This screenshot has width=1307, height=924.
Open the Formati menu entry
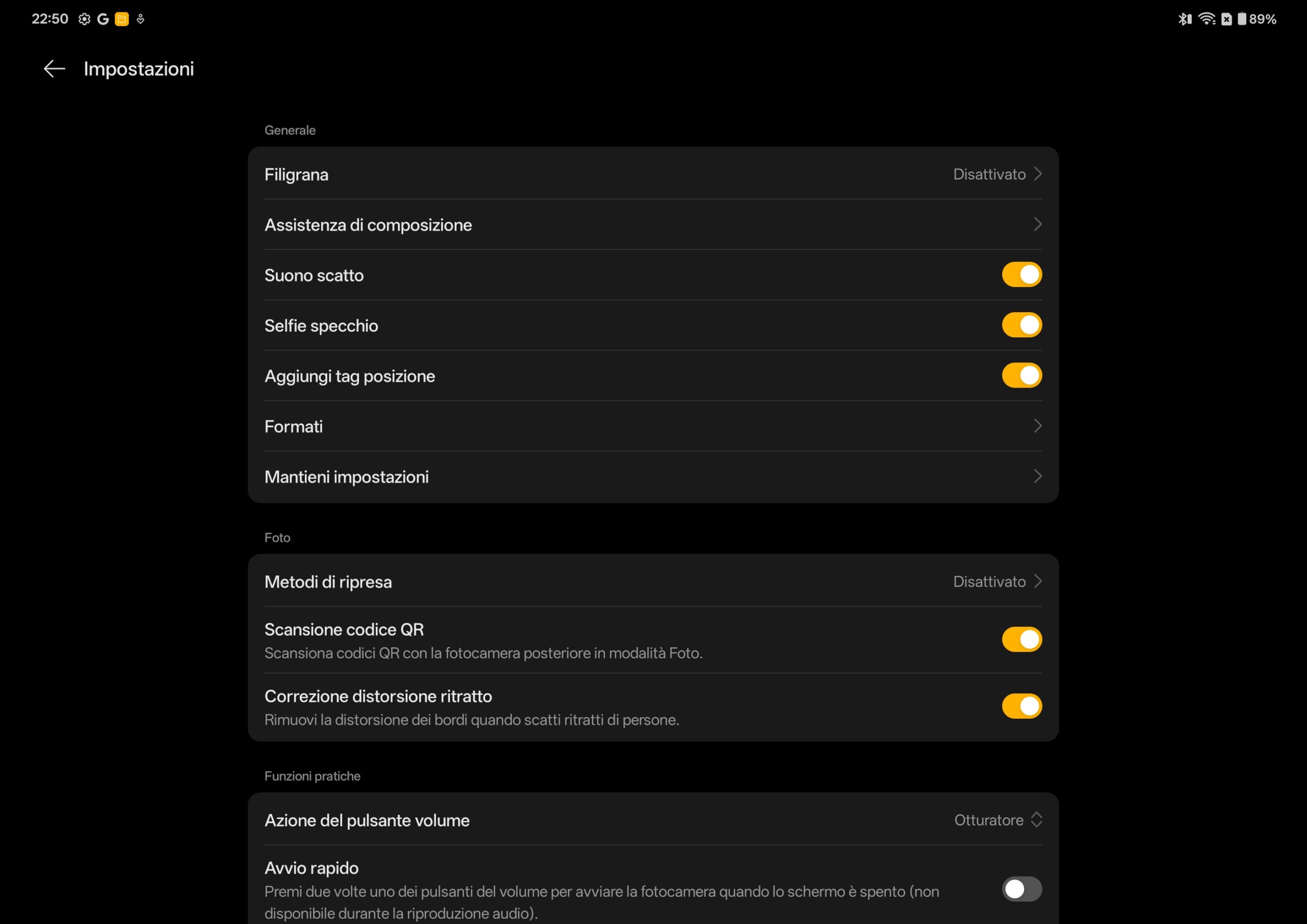click(x=294, y=426)
